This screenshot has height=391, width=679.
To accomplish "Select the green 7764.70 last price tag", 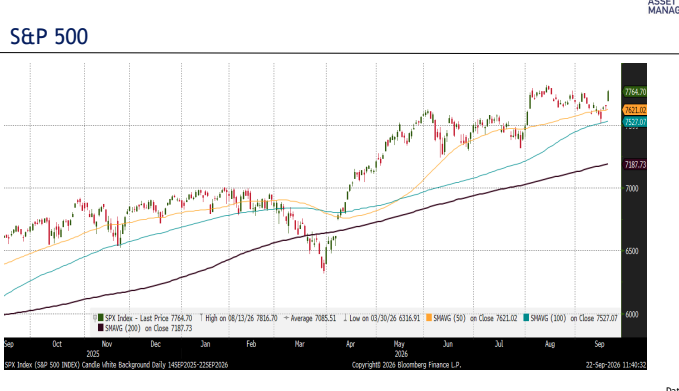I will point(635,92).
